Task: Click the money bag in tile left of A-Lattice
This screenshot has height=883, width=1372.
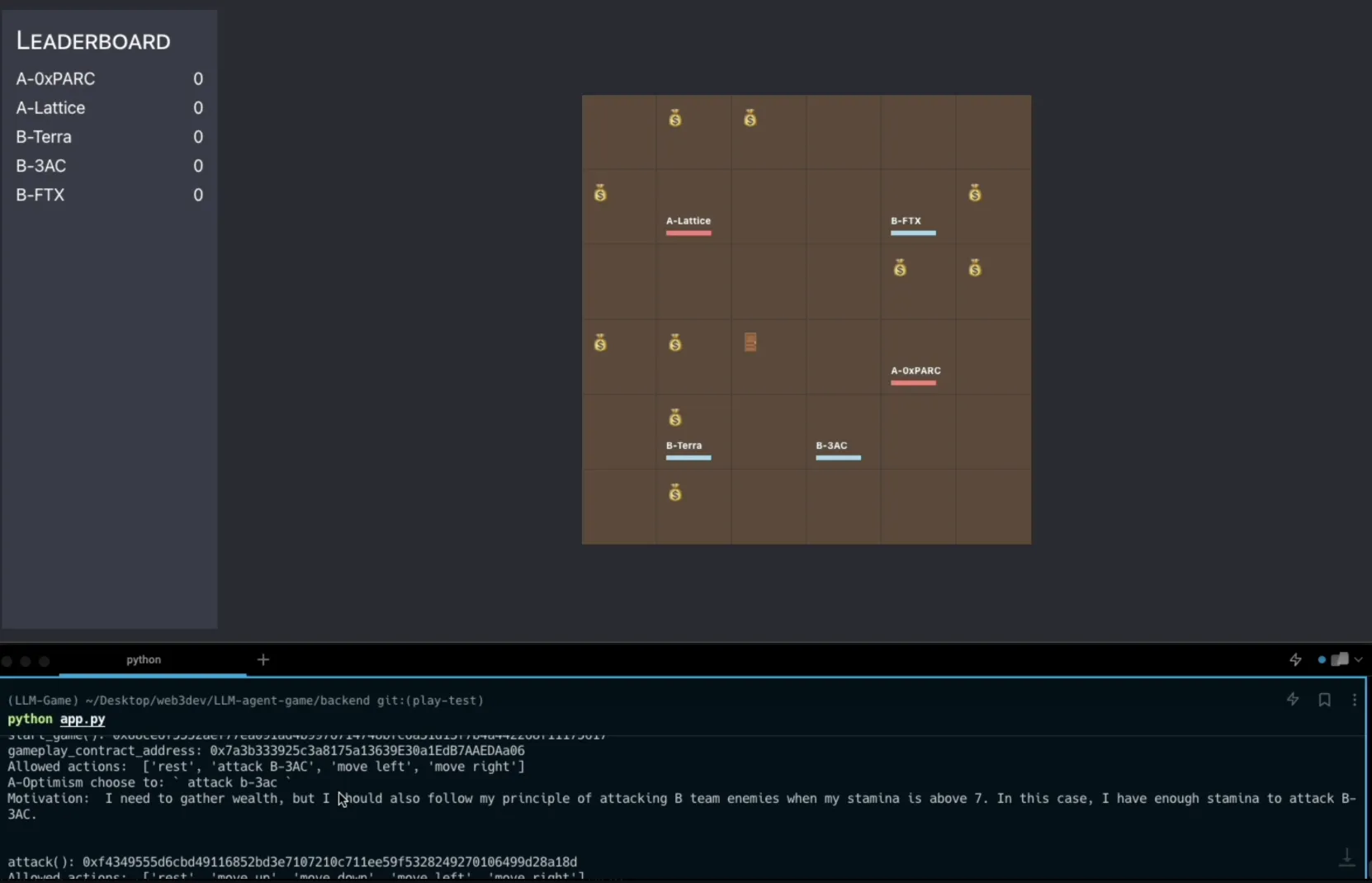Action: tap(600, 194)
